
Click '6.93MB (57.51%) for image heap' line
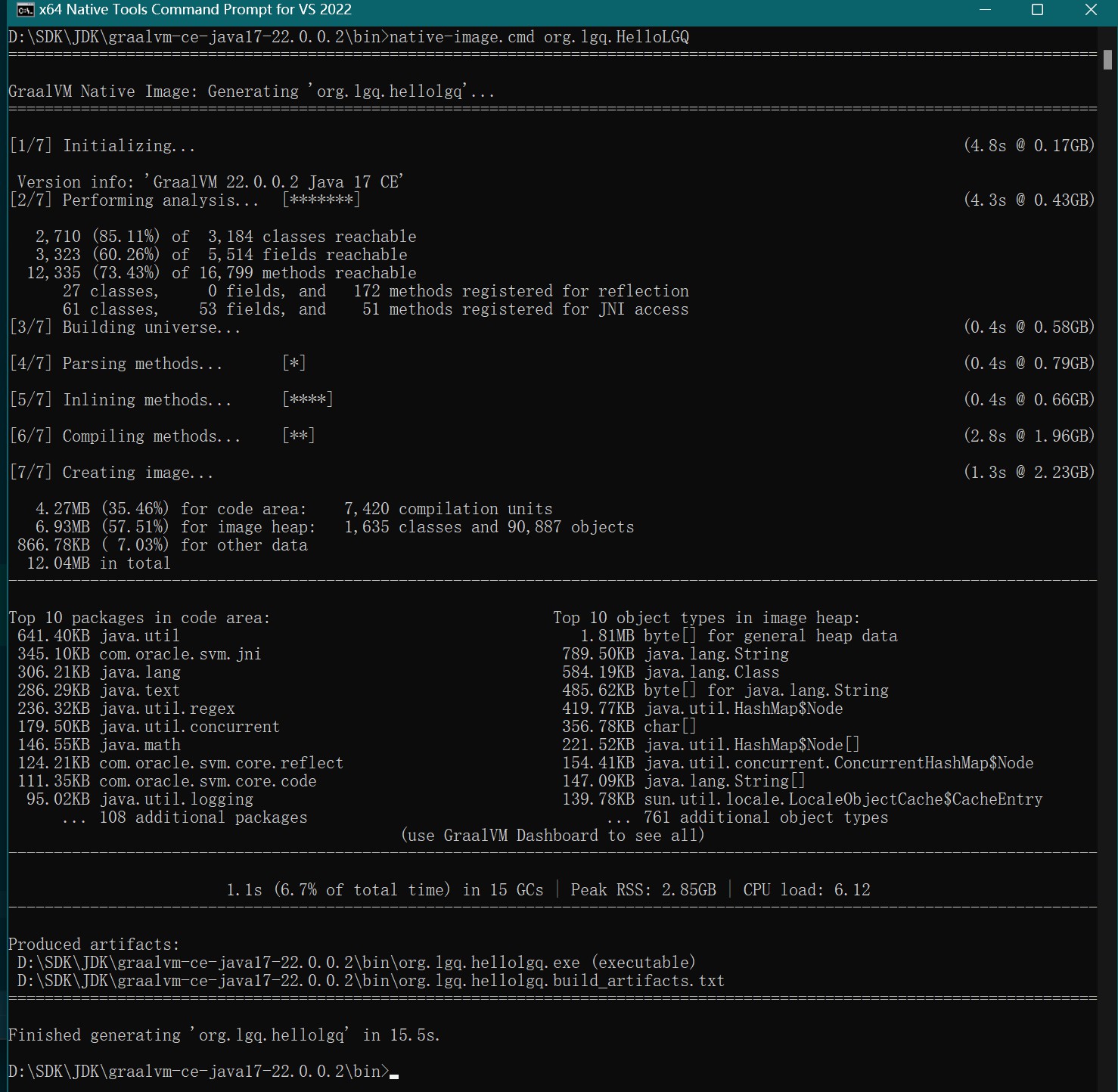pos(334,527)
